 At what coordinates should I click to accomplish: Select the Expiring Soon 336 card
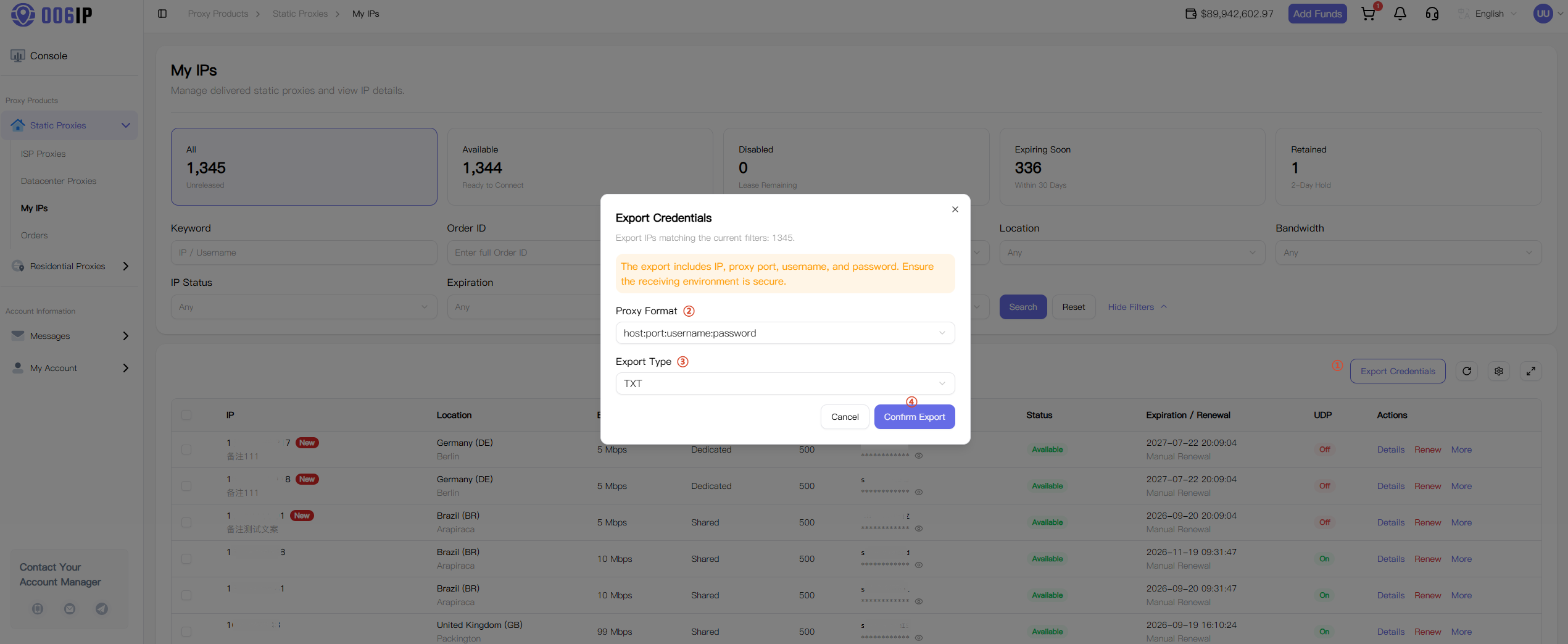pos(1132,167)
